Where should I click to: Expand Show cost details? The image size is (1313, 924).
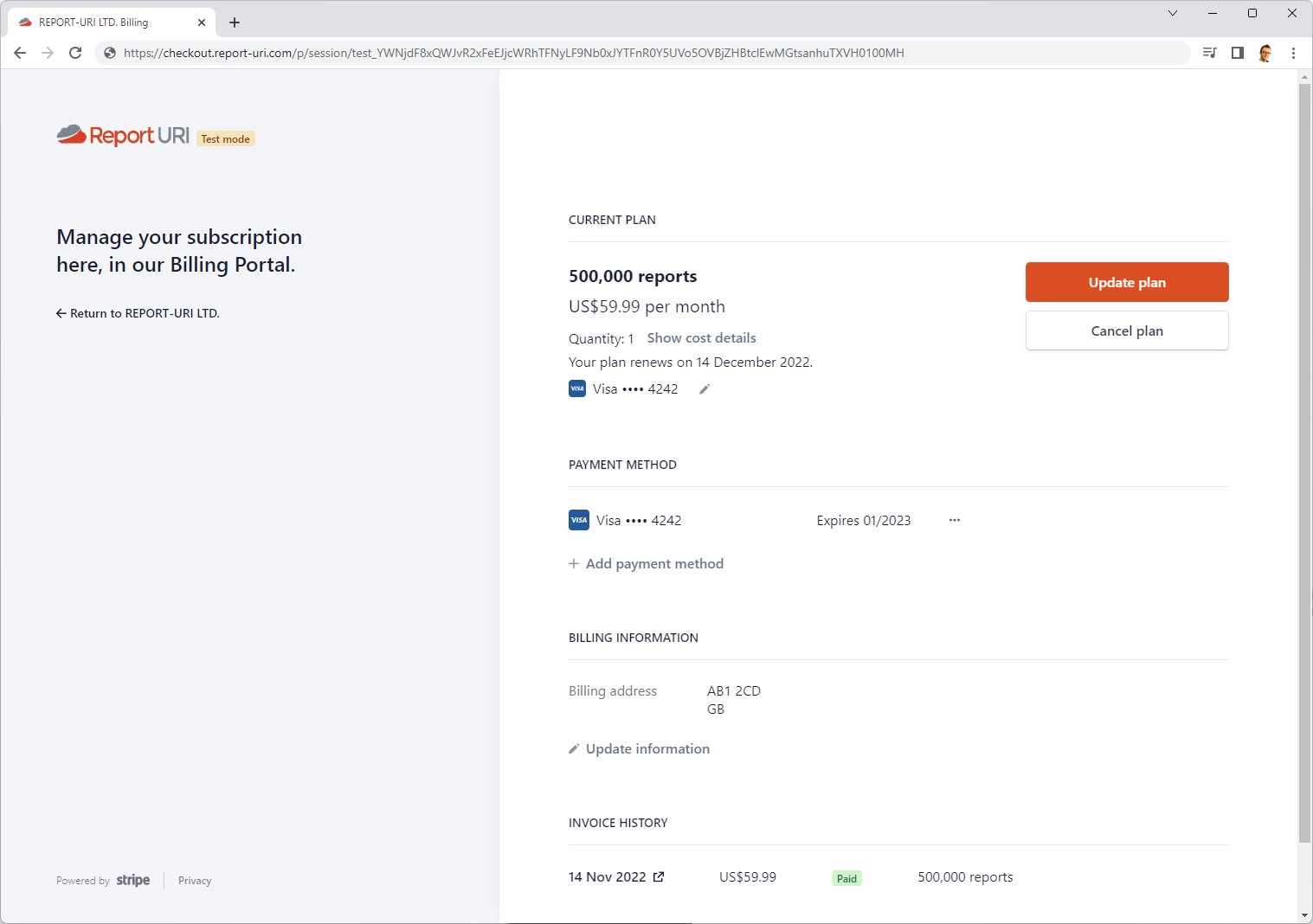[701, 338]
